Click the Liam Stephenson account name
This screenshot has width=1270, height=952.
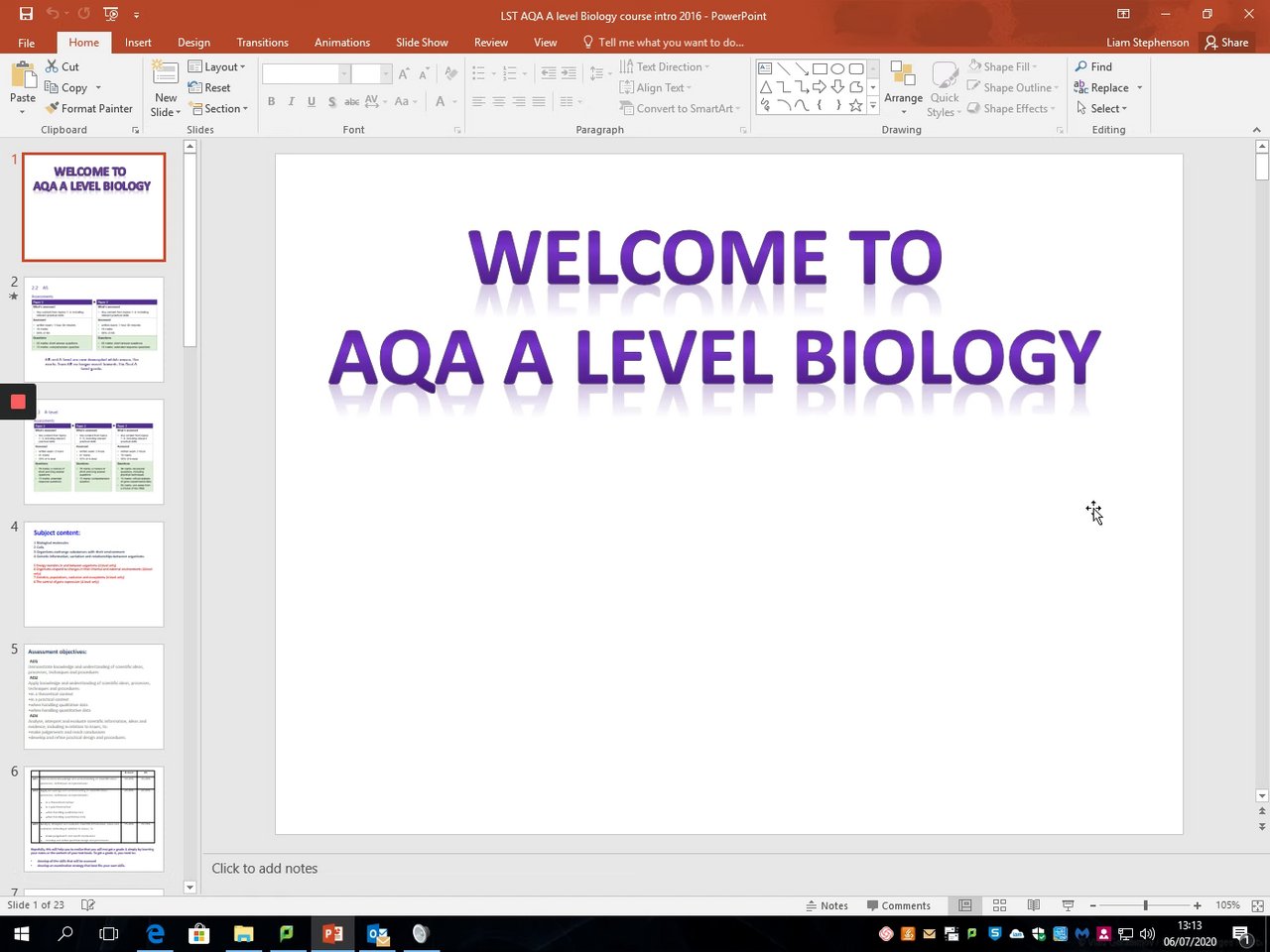click(x=1147, y=43)
